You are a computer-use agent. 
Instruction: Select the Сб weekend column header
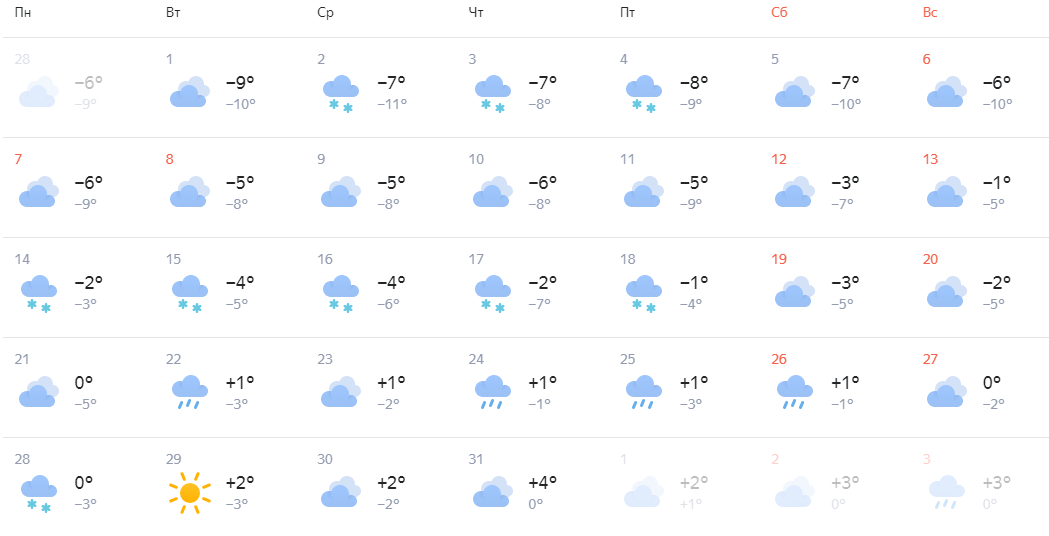(779, 13)
